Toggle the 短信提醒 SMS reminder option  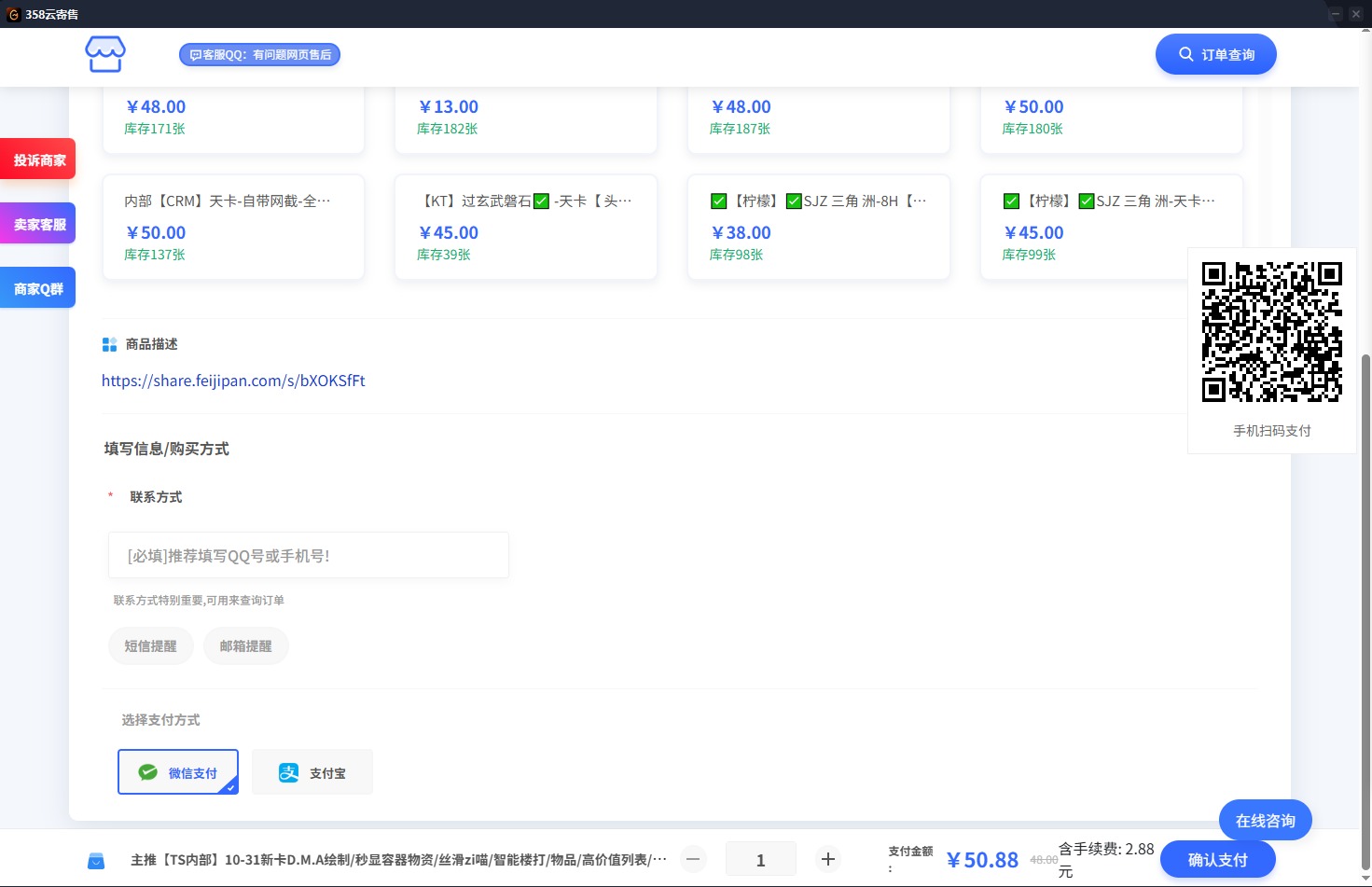(150, 645)
